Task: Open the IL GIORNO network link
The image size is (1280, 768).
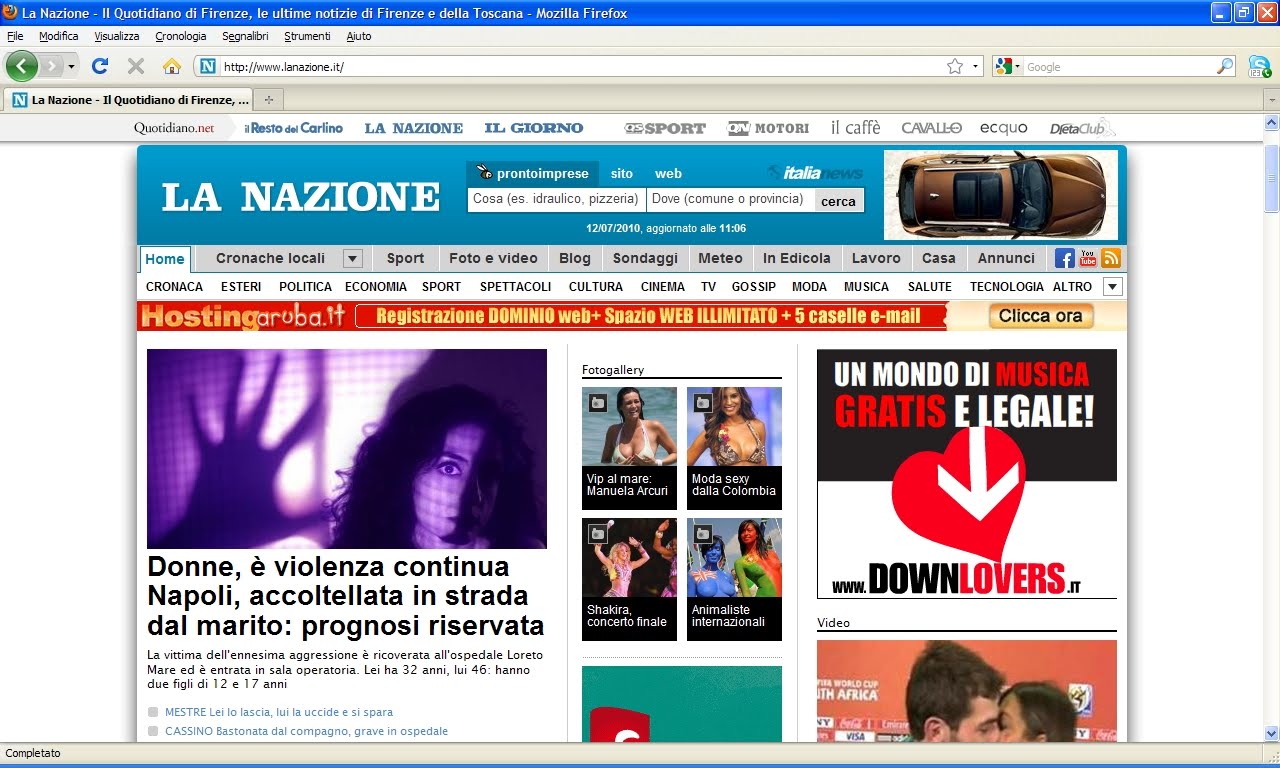Action: coord(533,128)
